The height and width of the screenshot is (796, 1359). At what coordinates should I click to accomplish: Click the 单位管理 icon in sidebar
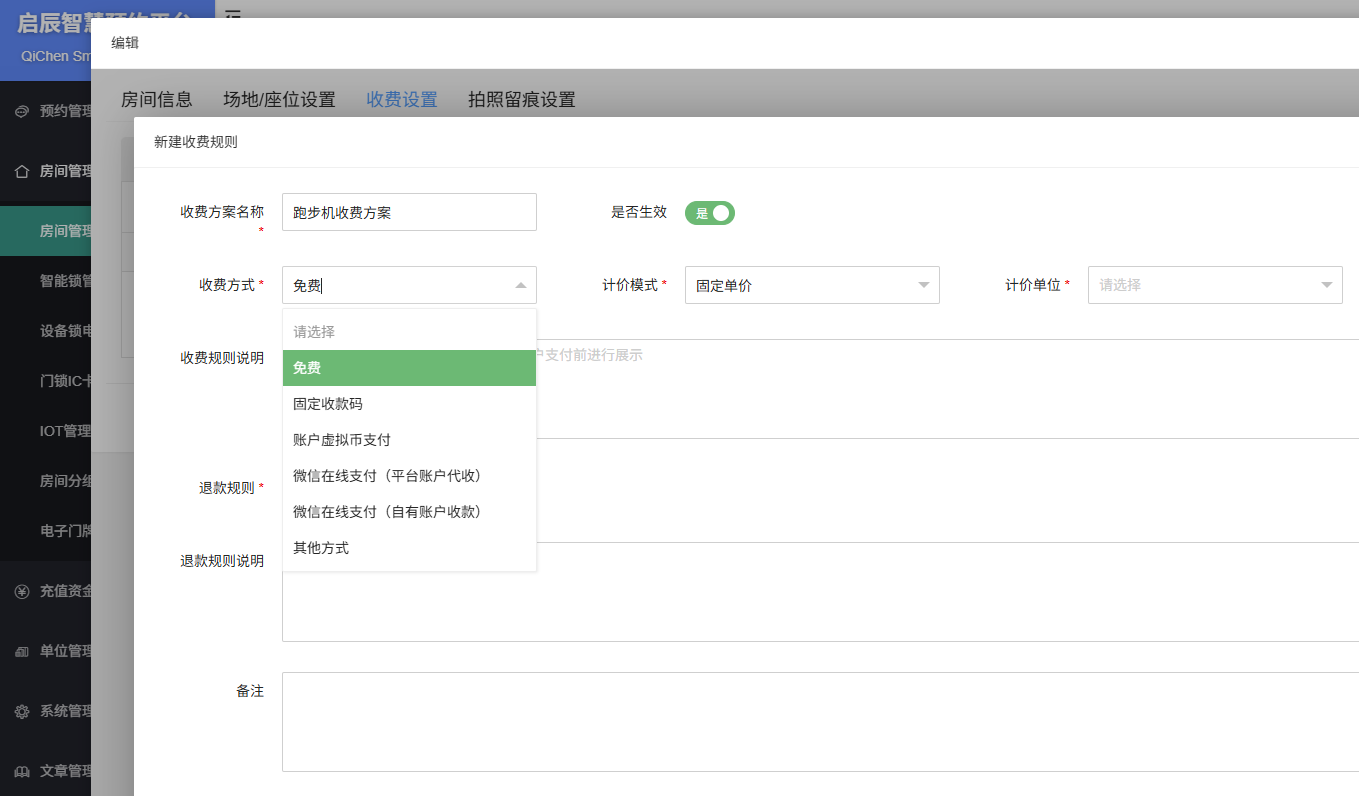[x=22, y=651]
